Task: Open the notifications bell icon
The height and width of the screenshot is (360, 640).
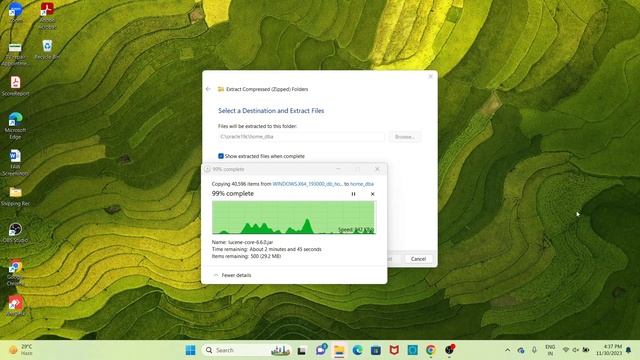Action: pyautogui.click(x=629, y=350)
